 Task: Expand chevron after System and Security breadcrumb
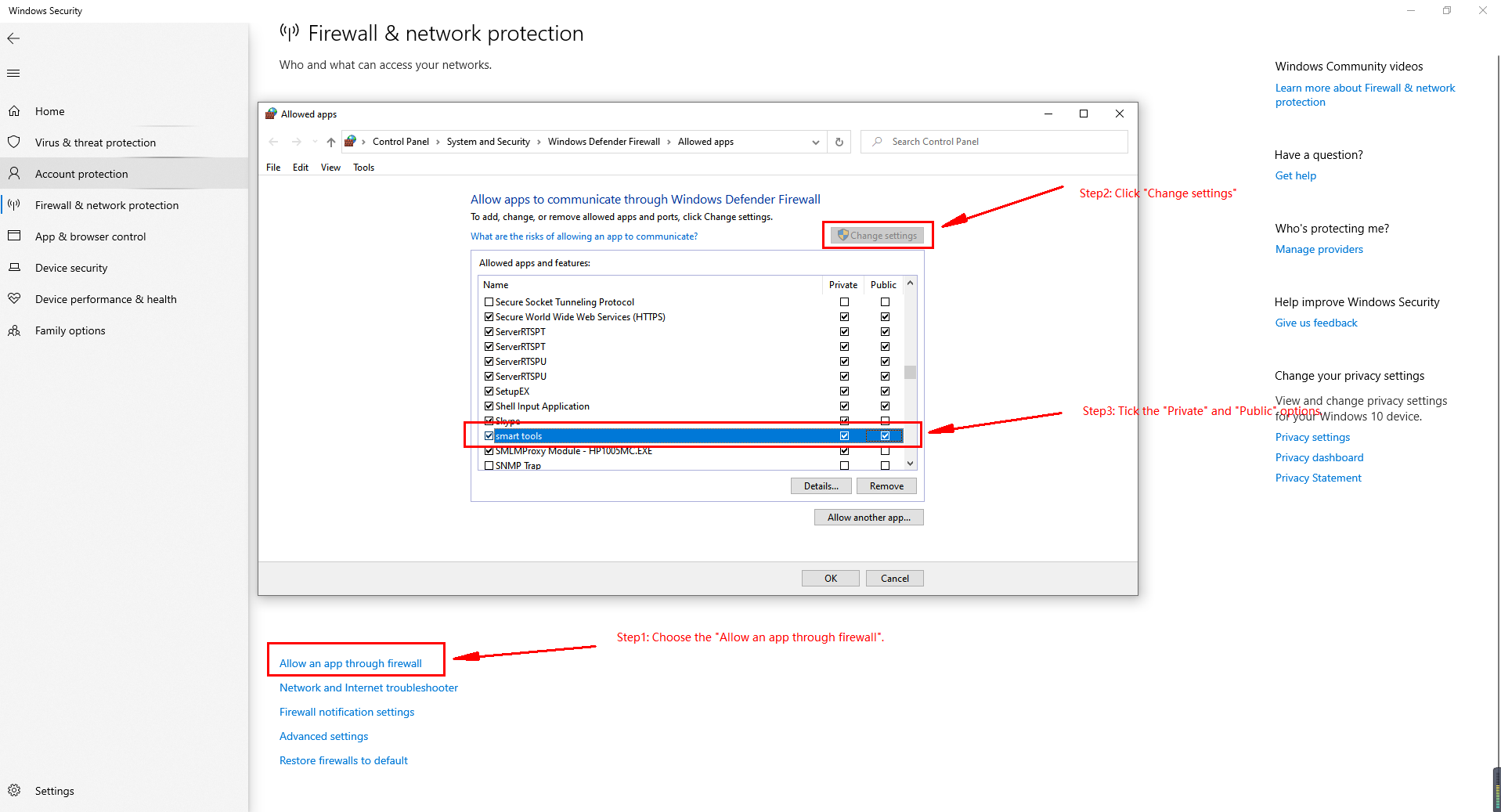click(x=539, y=142)
